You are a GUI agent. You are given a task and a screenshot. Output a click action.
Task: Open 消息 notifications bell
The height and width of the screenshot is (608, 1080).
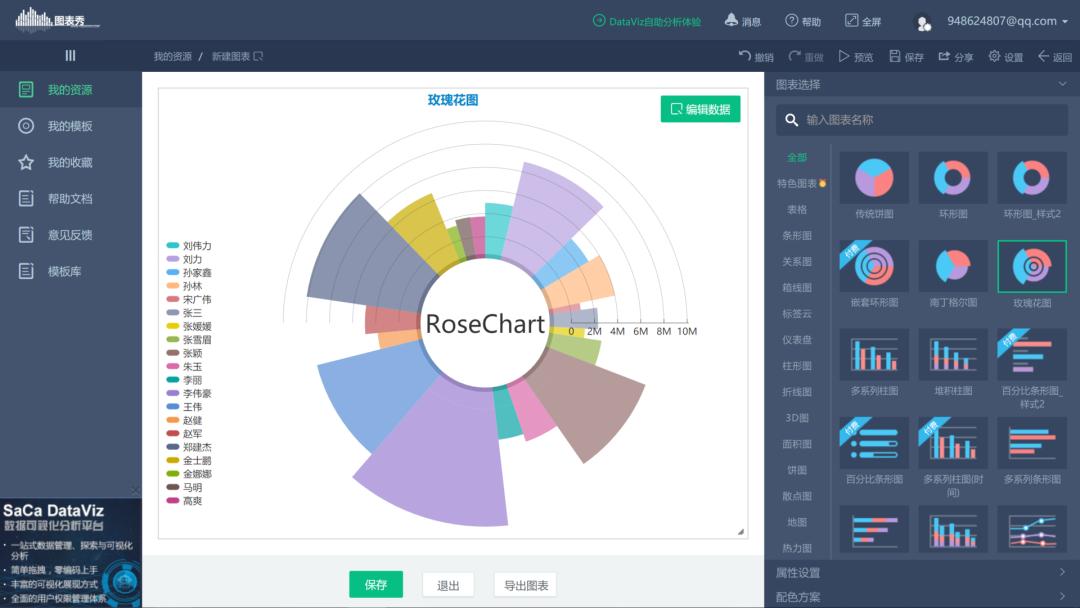click(742, 21)
